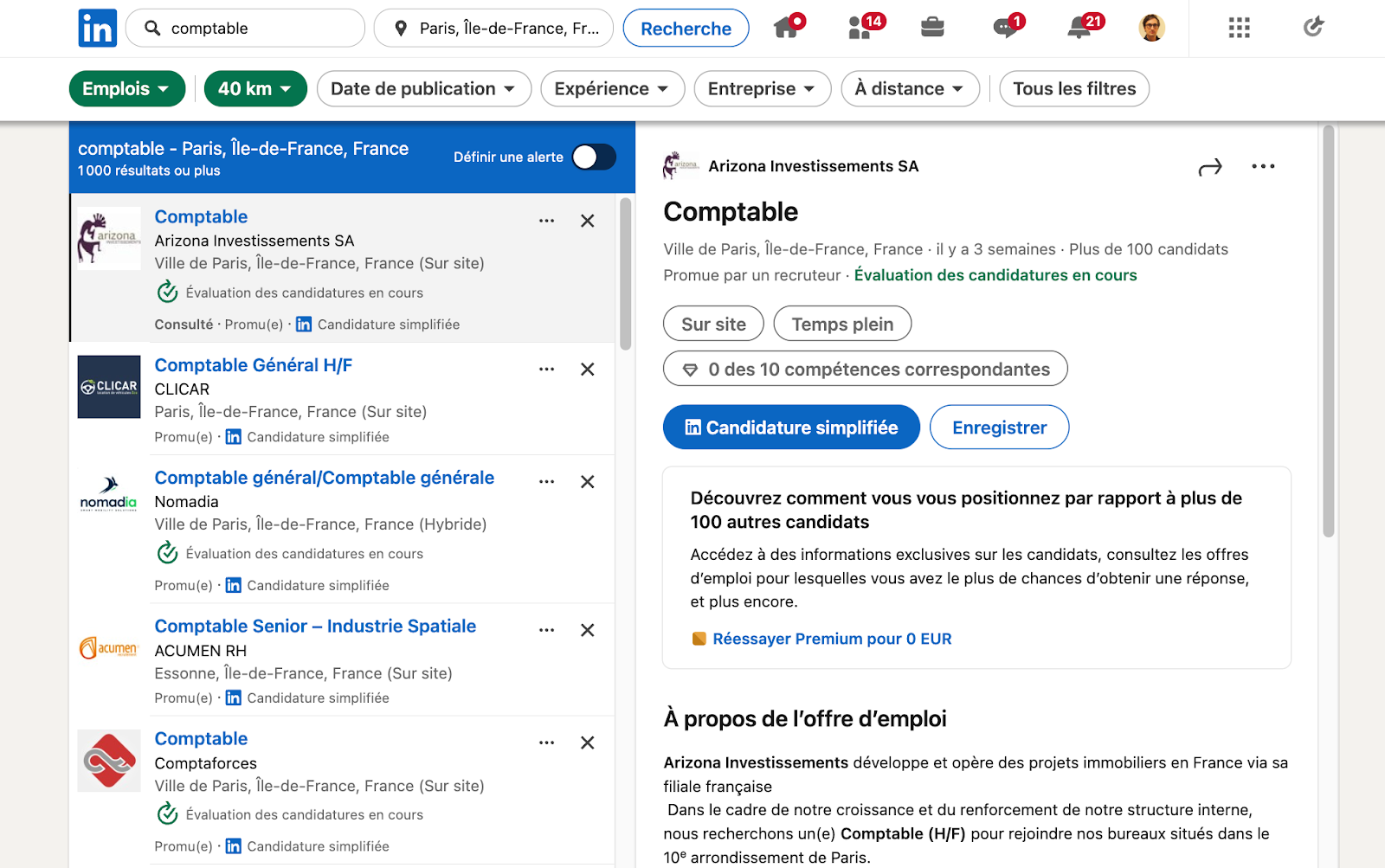Dismiss the ACUMEN RH job listing
1385x868 pixels.
pyautogui.click(x=587, y=630)
